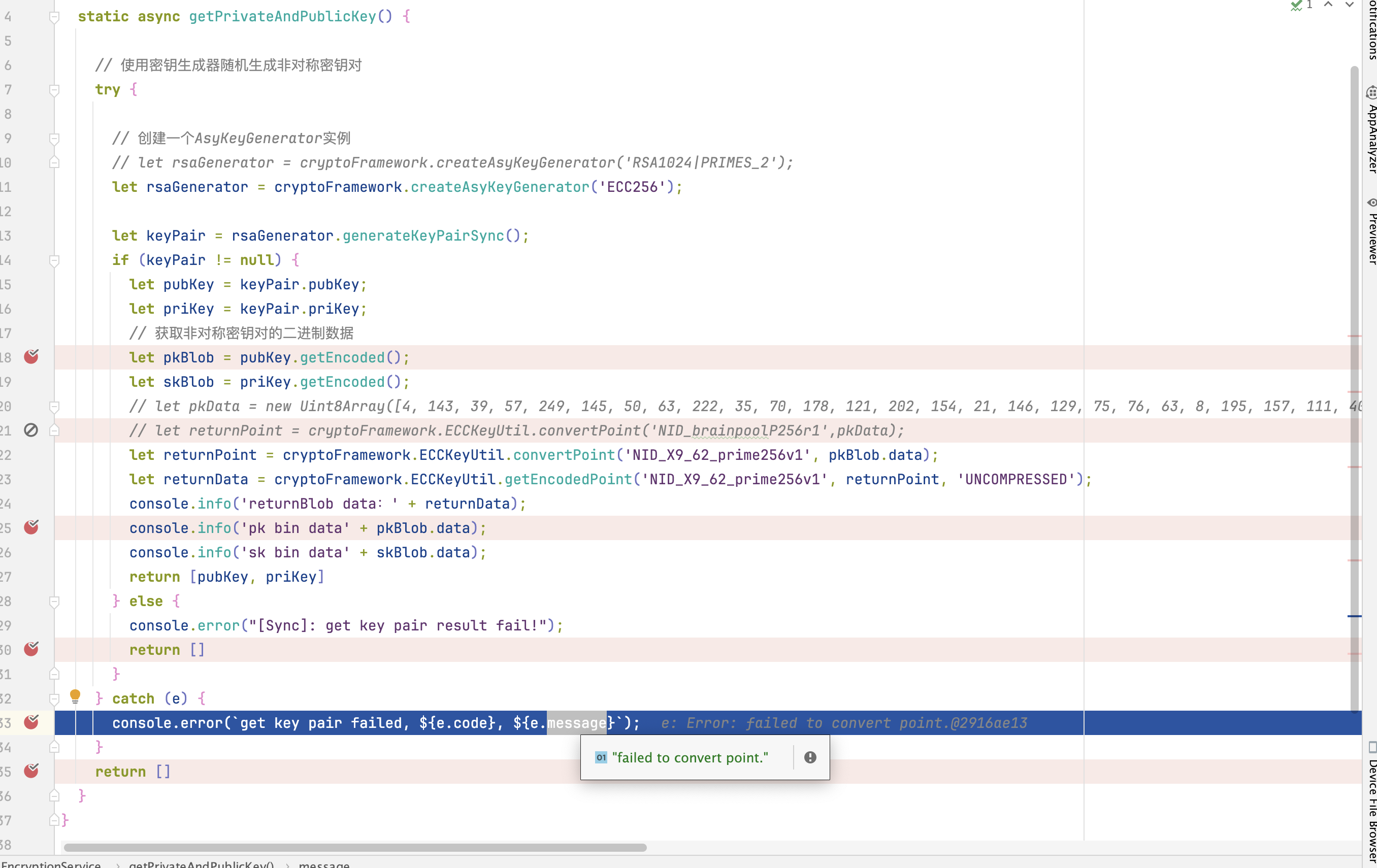Click the "failed to convert point." tooltip value

pos(690,758)
